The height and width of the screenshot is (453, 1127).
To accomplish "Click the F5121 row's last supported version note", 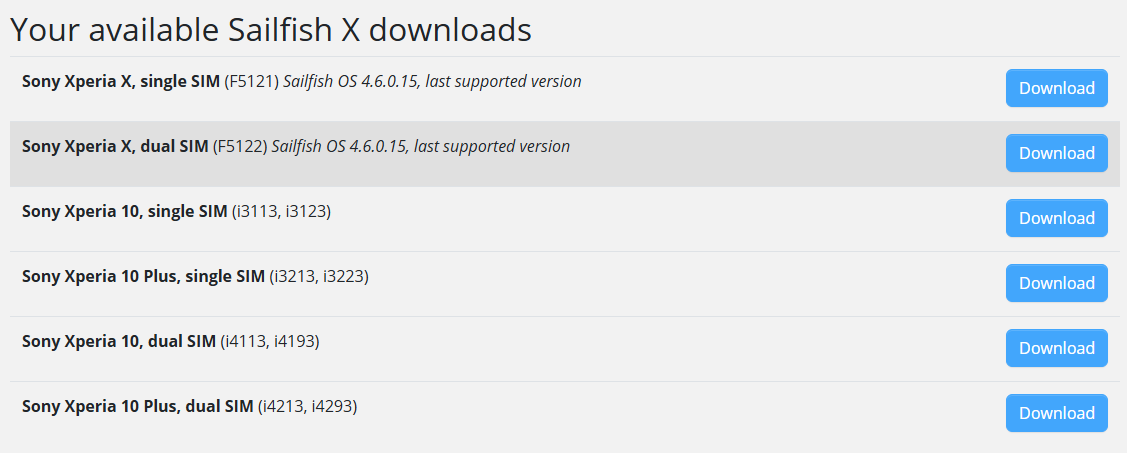I will click(x=432, y=82).
